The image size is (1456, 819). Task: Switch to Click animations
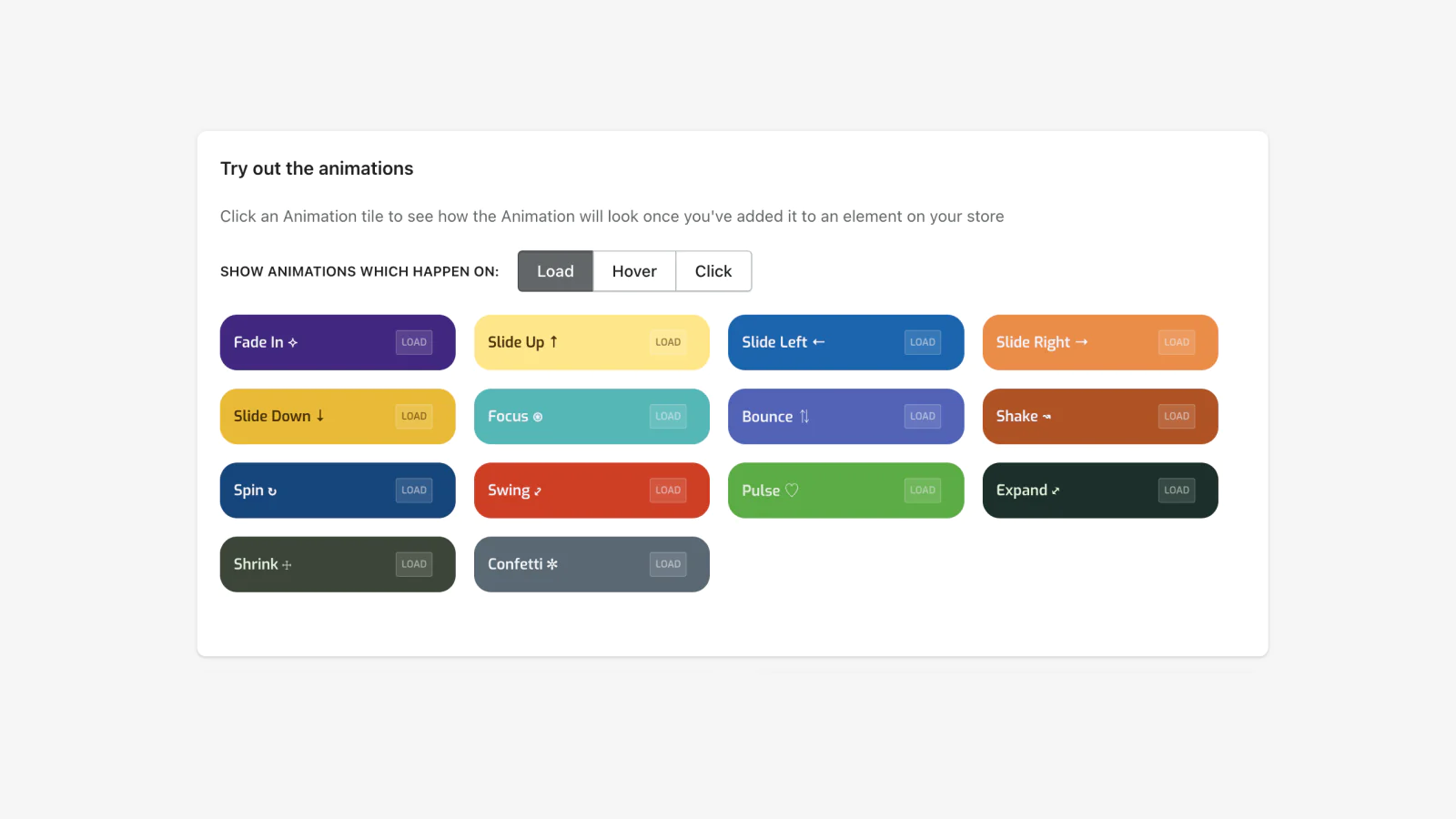point(713,271)
